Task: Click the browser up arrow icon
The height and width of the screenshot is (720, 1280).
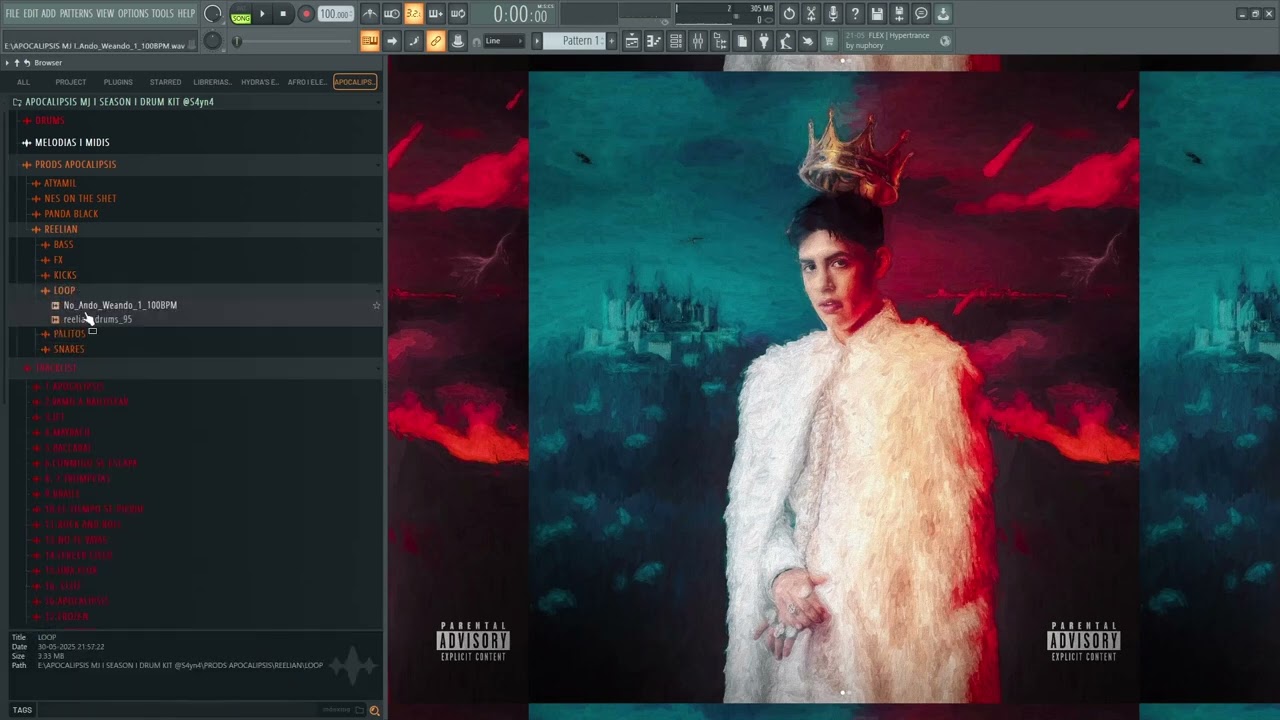Action: (x=16, y=63)
